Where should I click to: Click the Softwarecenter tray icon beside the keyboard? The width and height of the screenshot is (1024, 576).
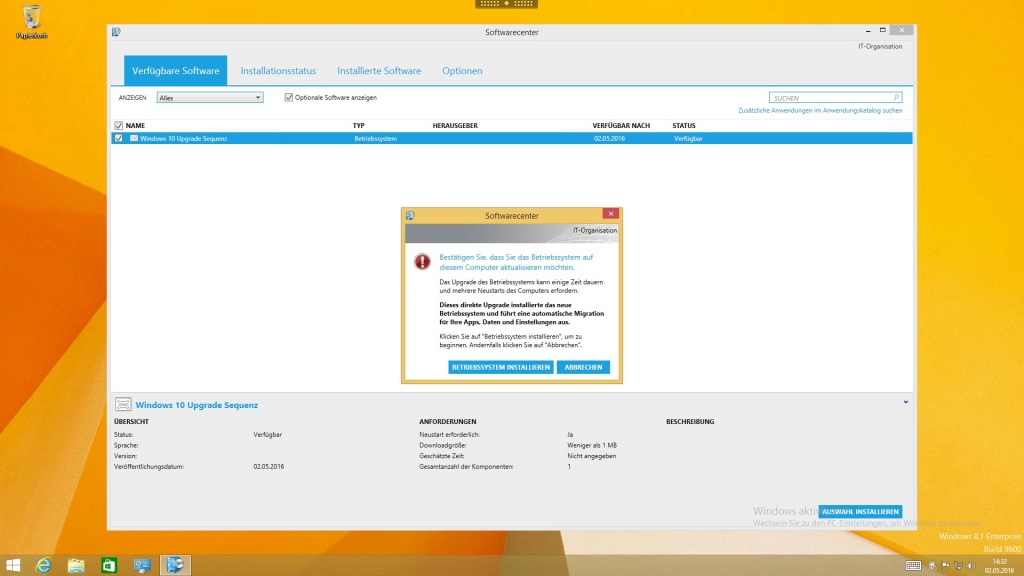point(932,566)
